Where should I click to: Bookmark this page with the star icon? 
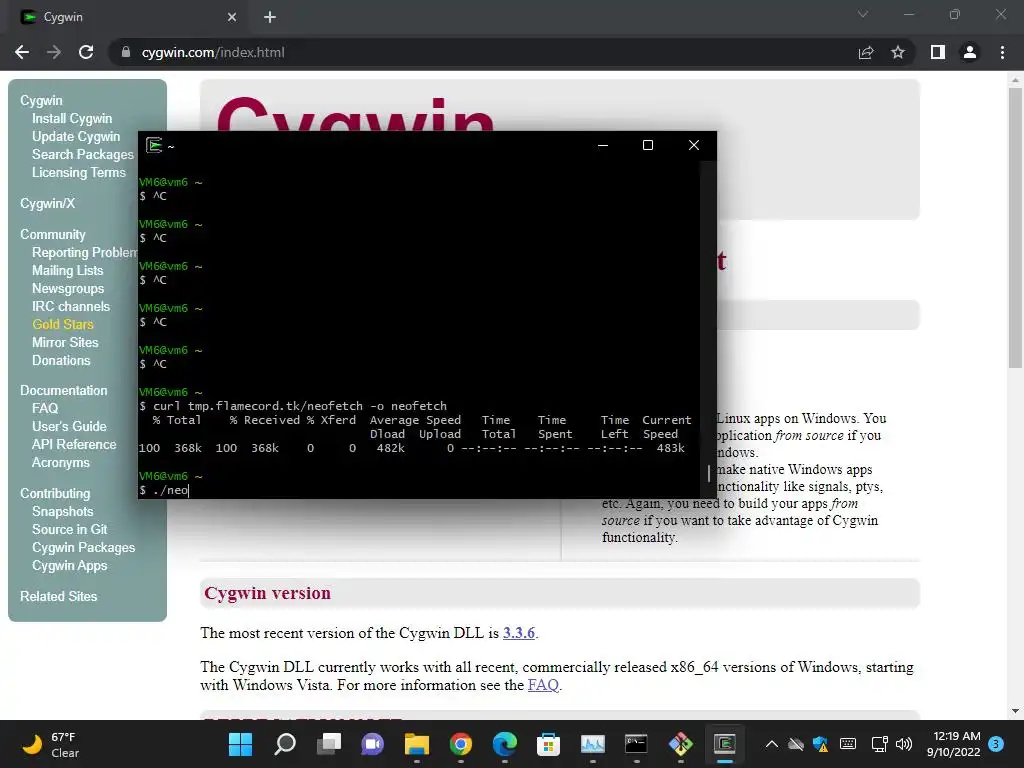898,52
